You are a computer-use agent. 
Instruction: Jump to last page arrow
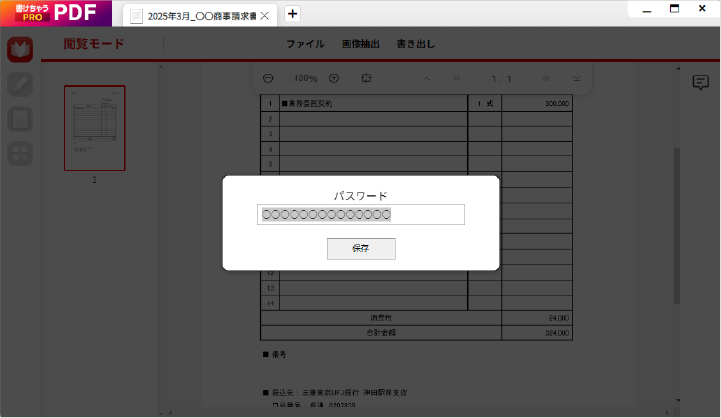(x=576, y=79)
